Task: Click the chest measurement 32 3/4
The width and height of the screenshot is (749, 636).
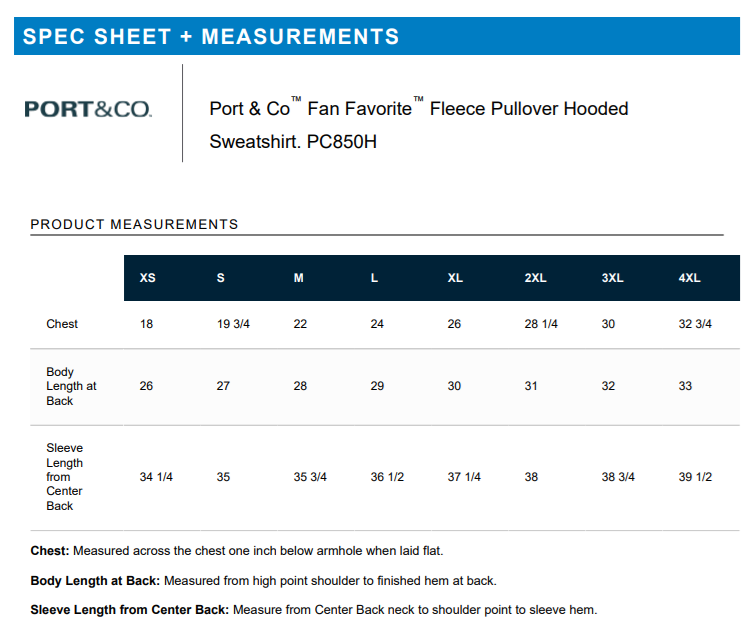Action: coord(695,324)
